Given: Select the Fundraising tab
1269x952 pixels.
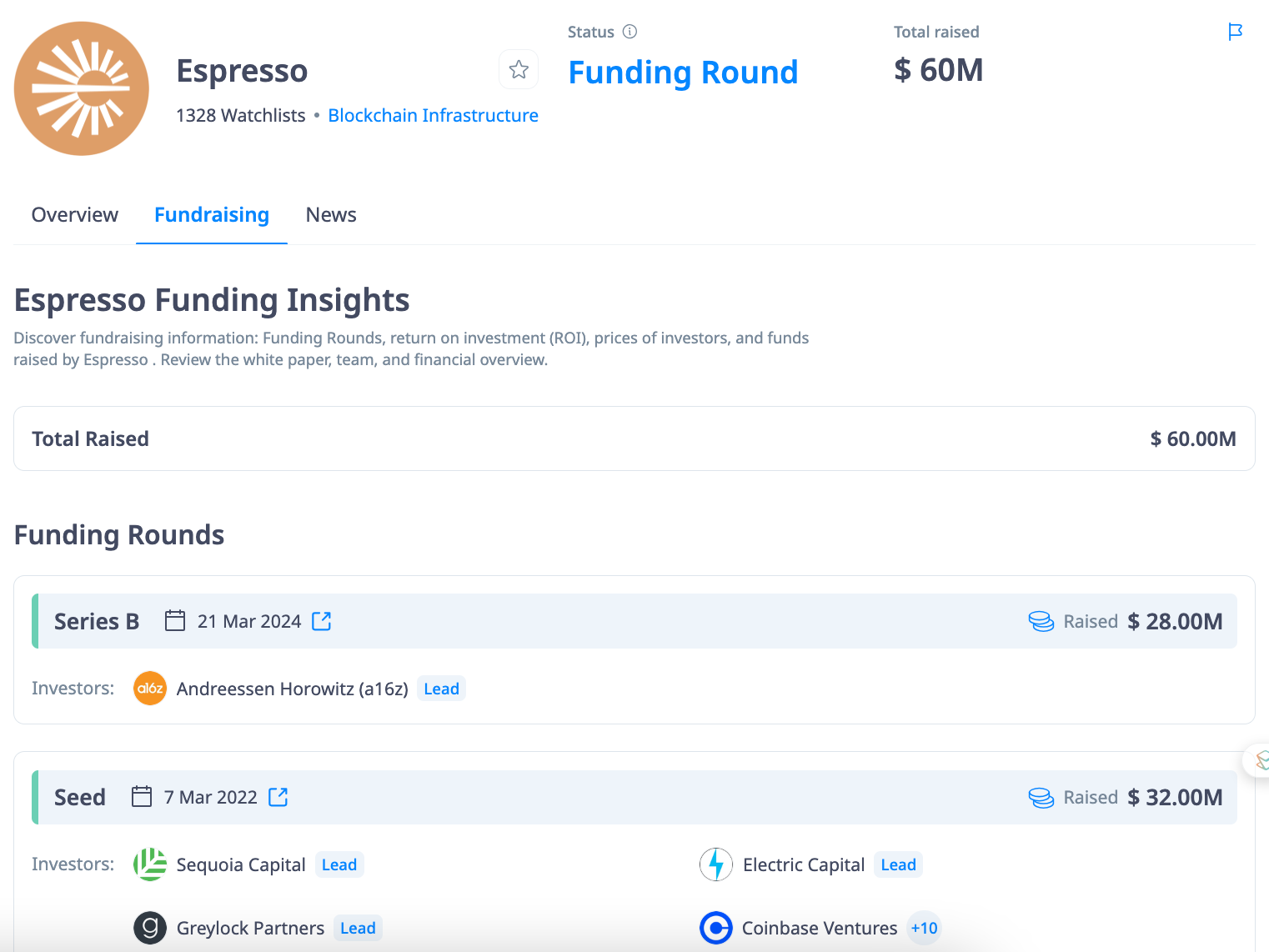Looking at the screenshot, I should click(212, 215).
